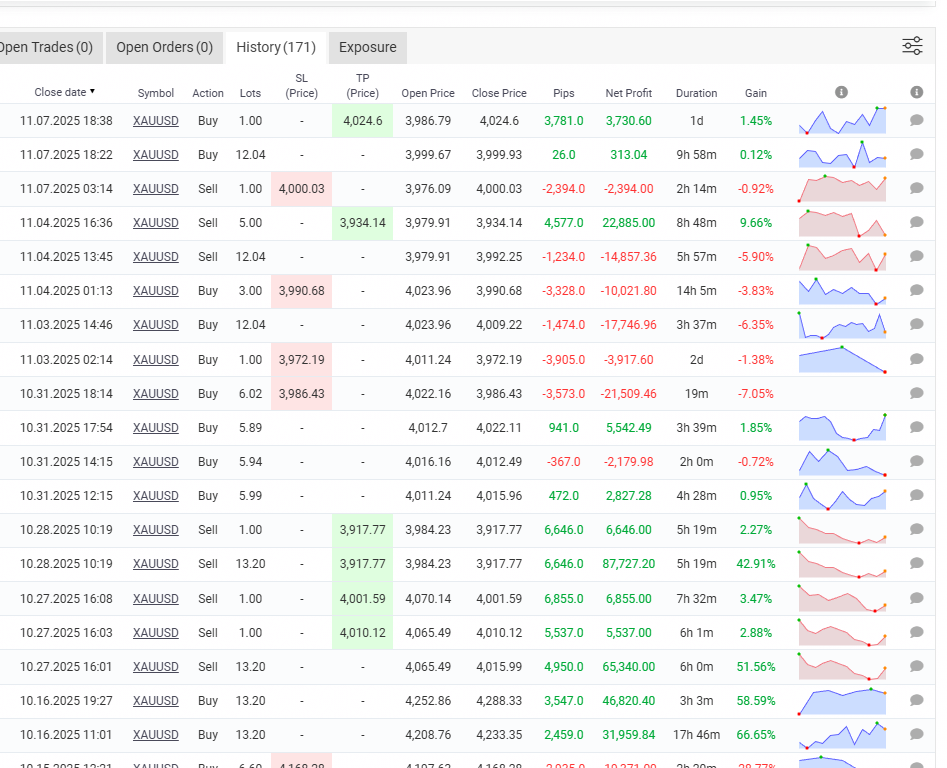Open comment bubble for 10.28.2025 10:19 13.20-lot trade

[916, 564]
